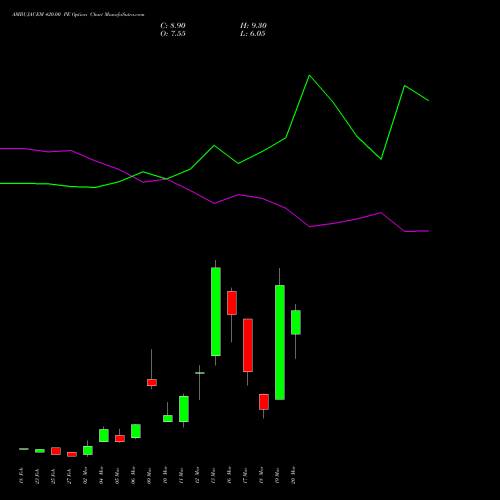Click the 02 Mar date label
Screen dimensions: 500x500
point(85,475)
